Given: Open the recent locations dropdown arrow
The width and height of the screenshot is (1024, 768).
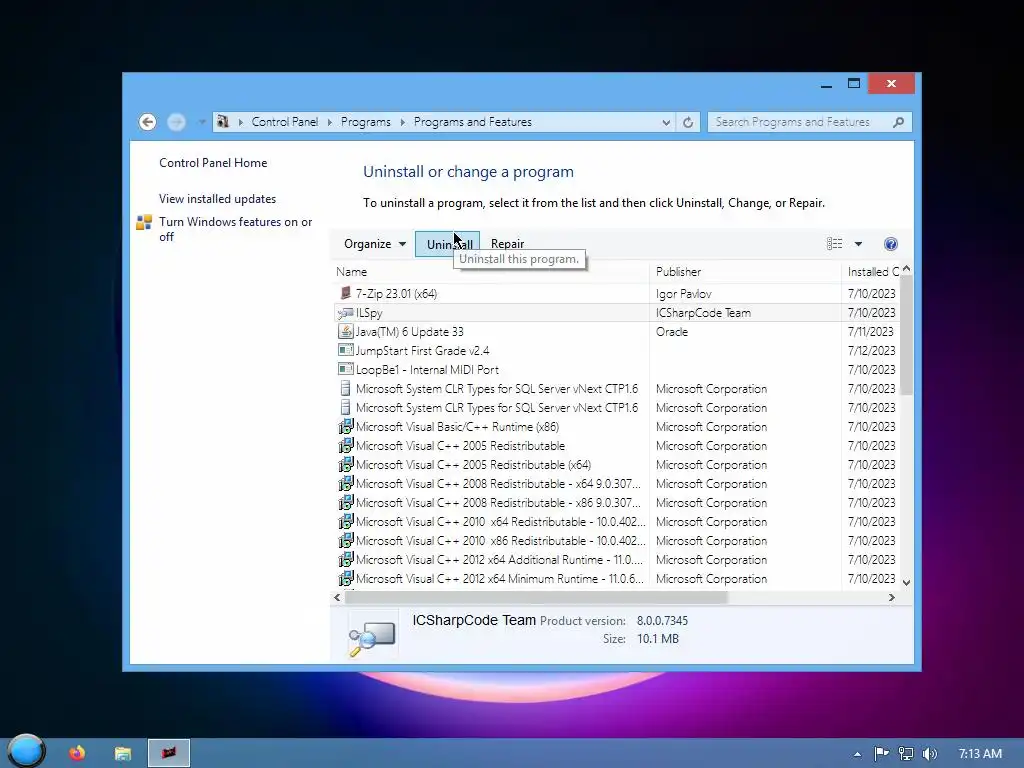Looking at the screenshot, I should pos(202,122).
